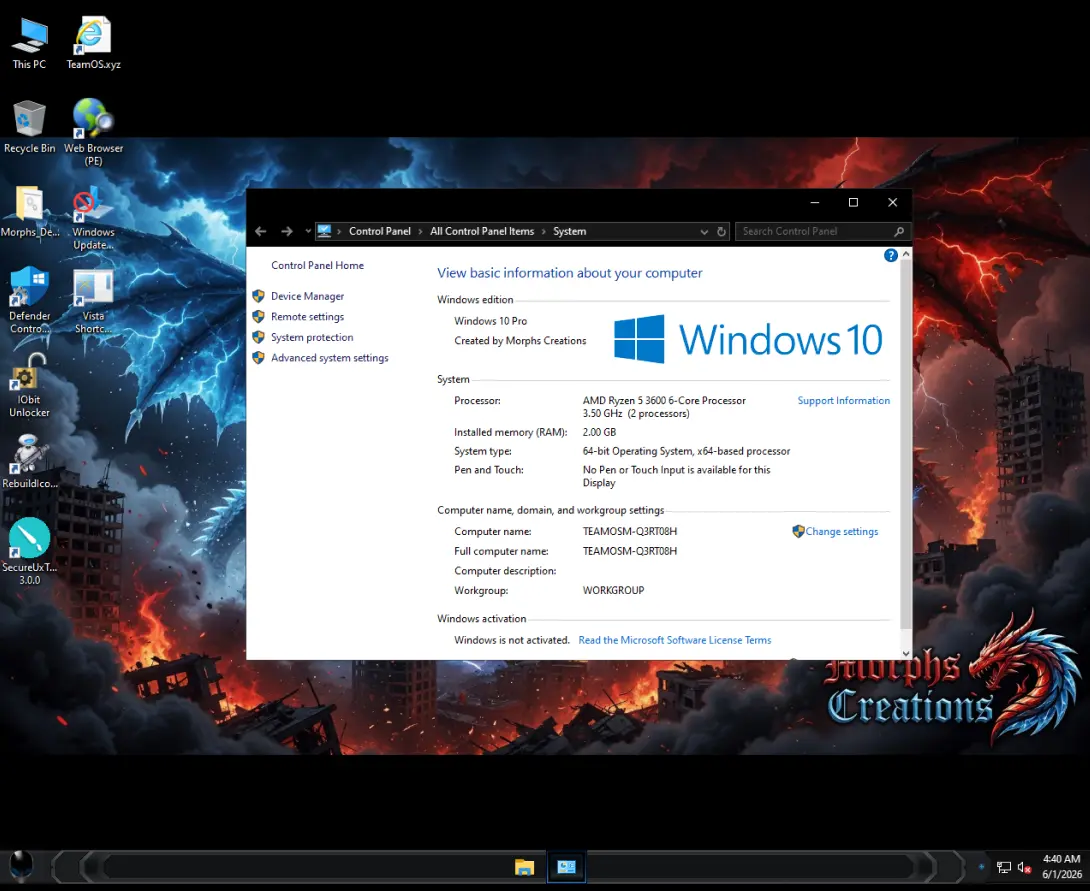Expand the chevron after Control Panel

click(x=420, y=231)
